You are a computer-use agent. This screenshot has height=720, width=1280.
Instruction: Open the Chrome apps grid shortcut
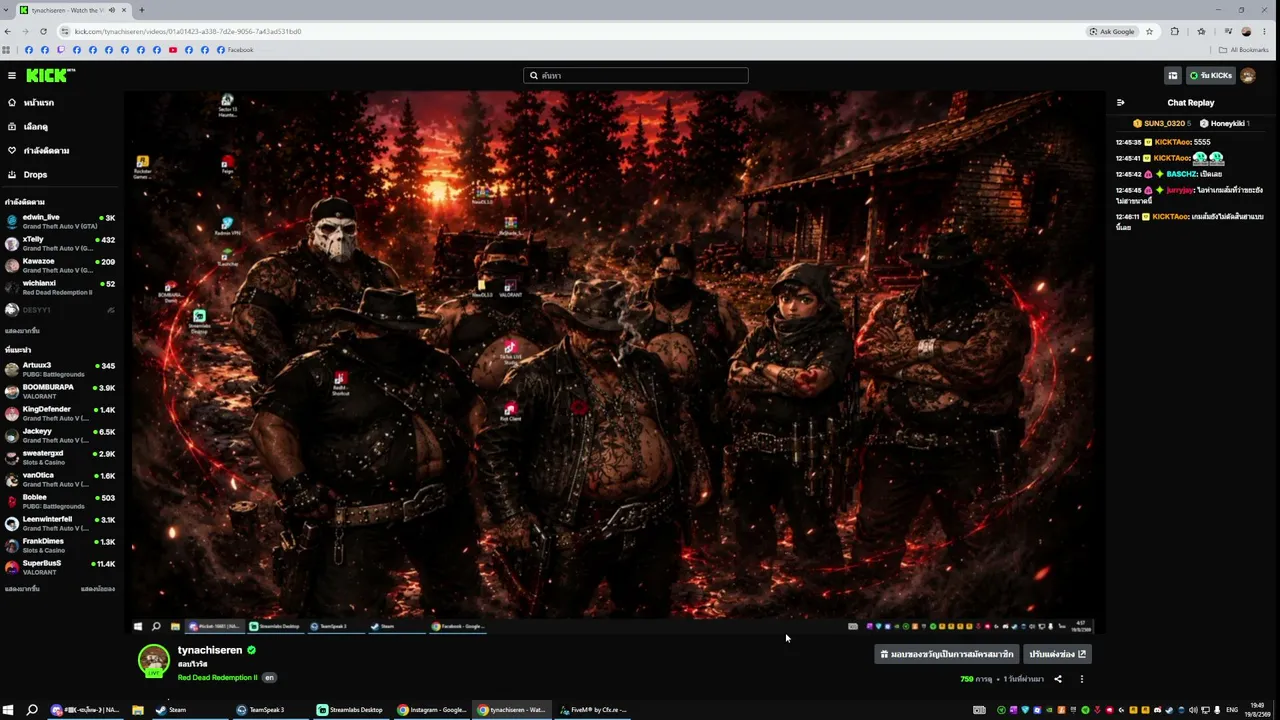(6, 50)
